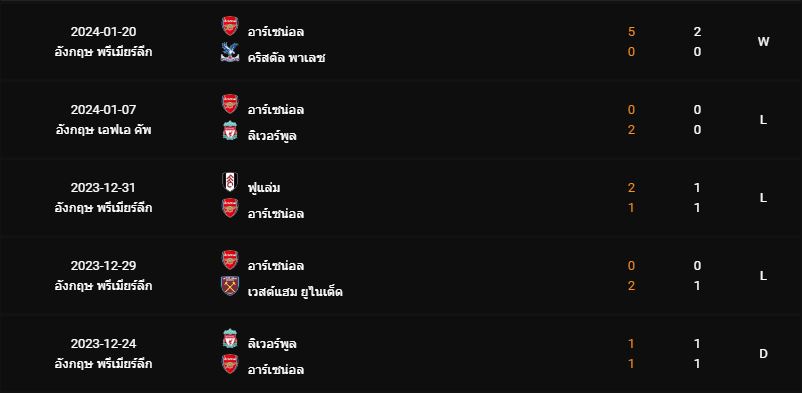Image resolution: width=802 pixels, height=393 pixels.
Task: Click the Fulham club crest
Action: pyautogui.click(x=230, y=182)
